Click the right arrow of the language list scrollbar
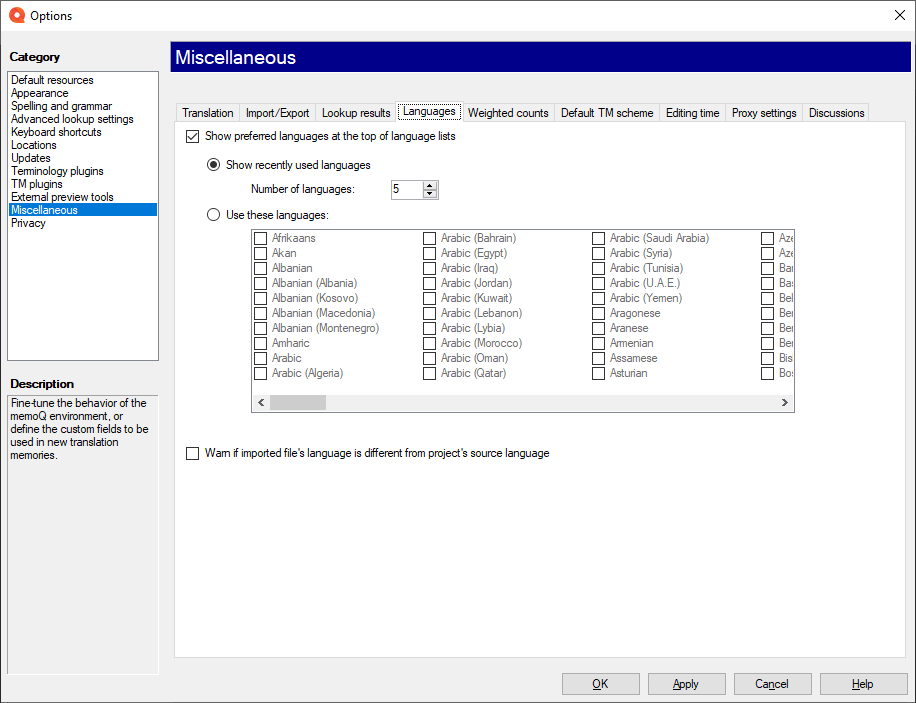This screenshot has height=703, width=916. pyautogui.click(x=786, y=402)
